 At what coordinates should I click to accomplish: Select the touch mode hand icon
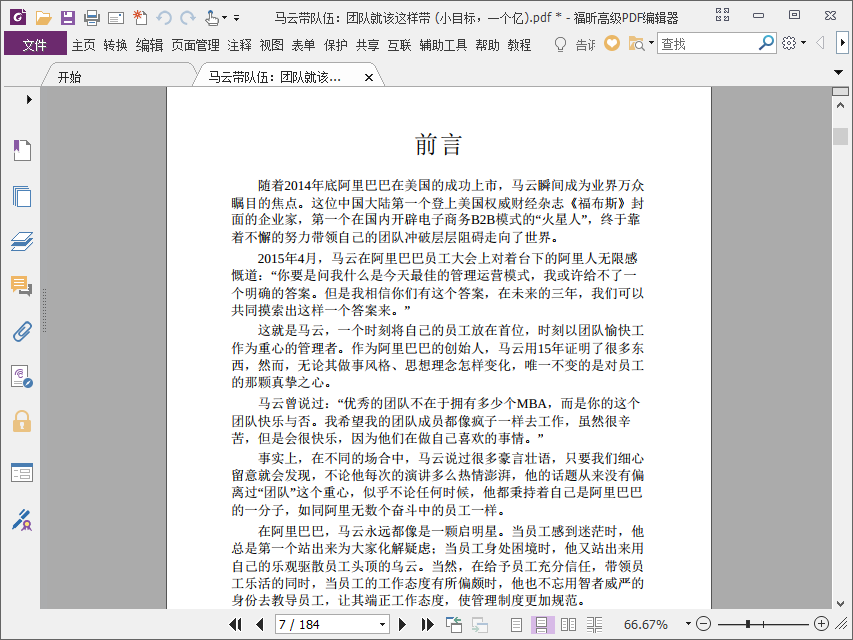point(212,18)
